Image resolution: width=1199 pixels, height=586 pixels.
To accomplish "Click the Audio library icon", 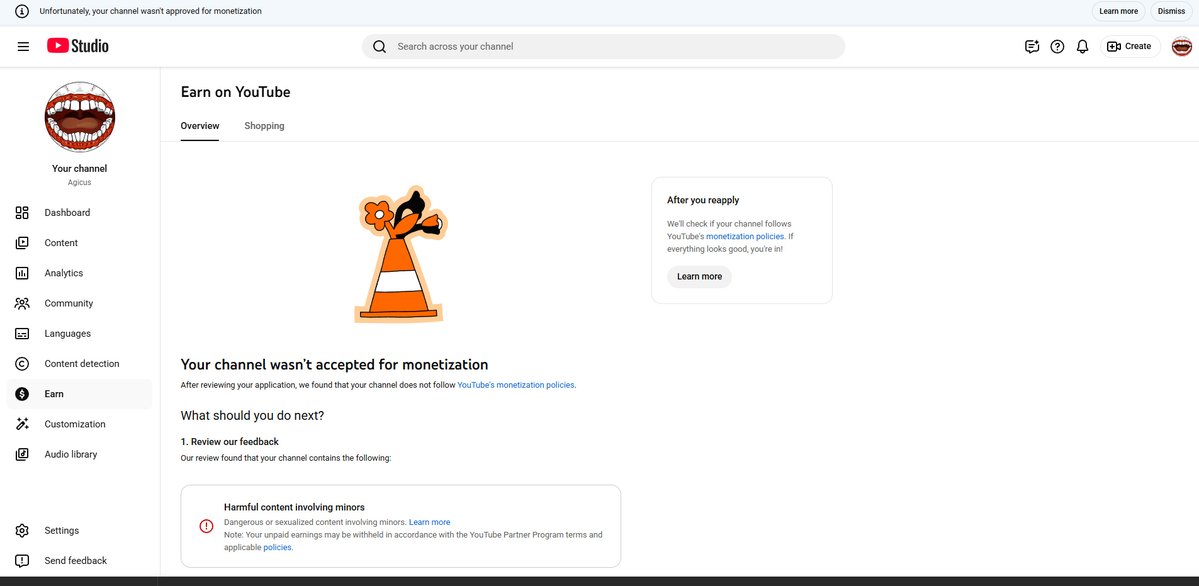I will pos(22,454).
